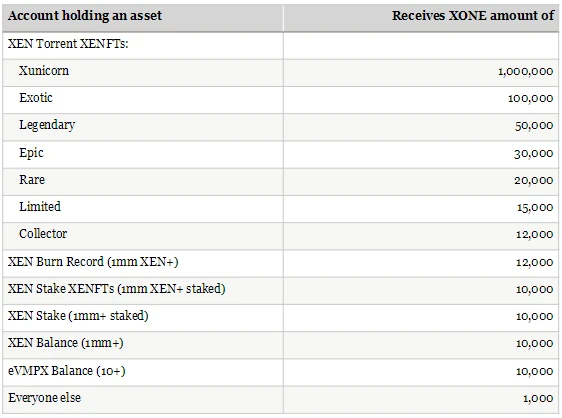
Task: Click the 'Account holding an asset' column header
Action: tap(85, 16)
